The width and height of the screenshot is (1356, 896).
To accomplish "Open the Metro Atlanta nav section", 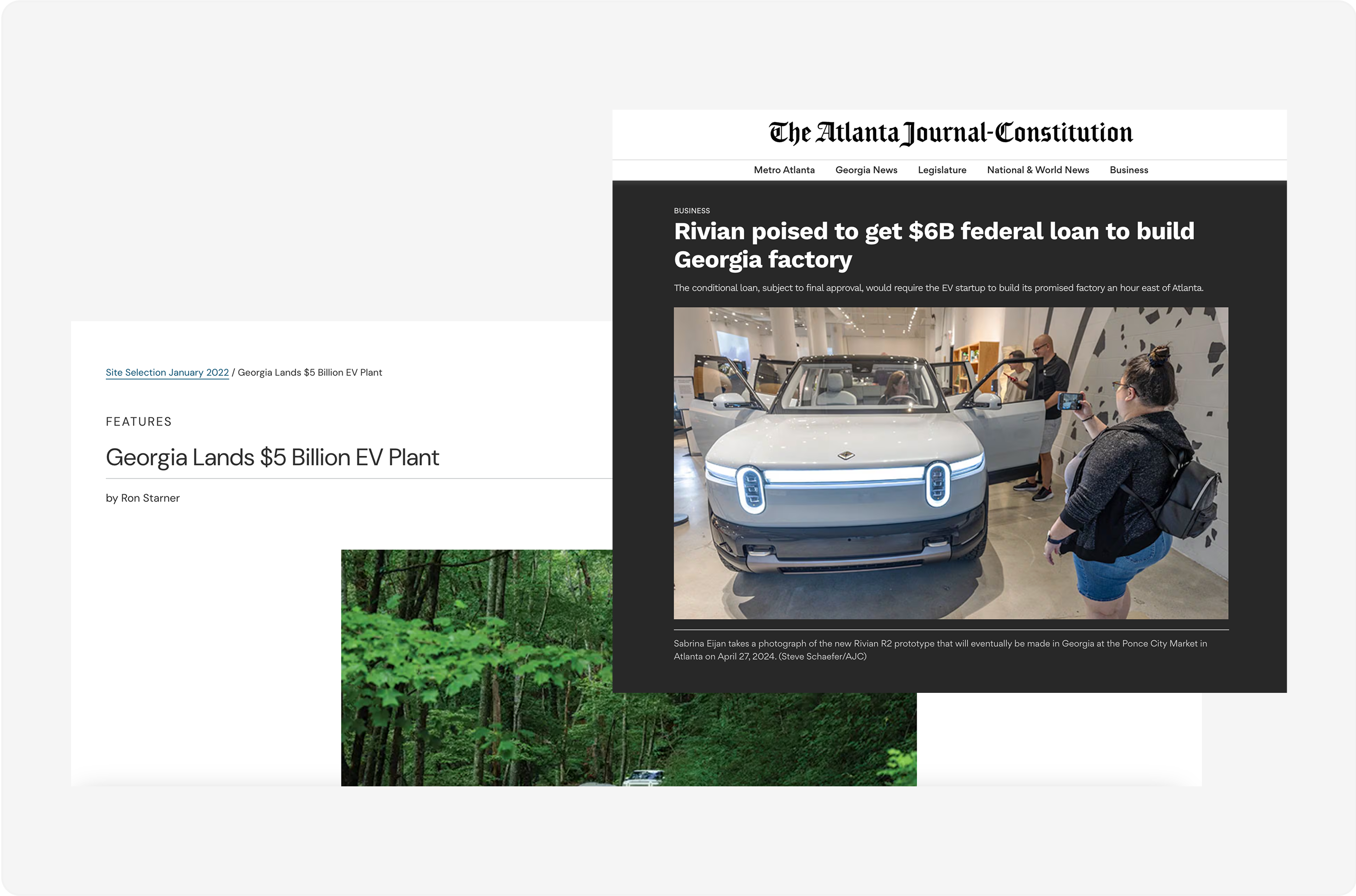I will [784, 170].
